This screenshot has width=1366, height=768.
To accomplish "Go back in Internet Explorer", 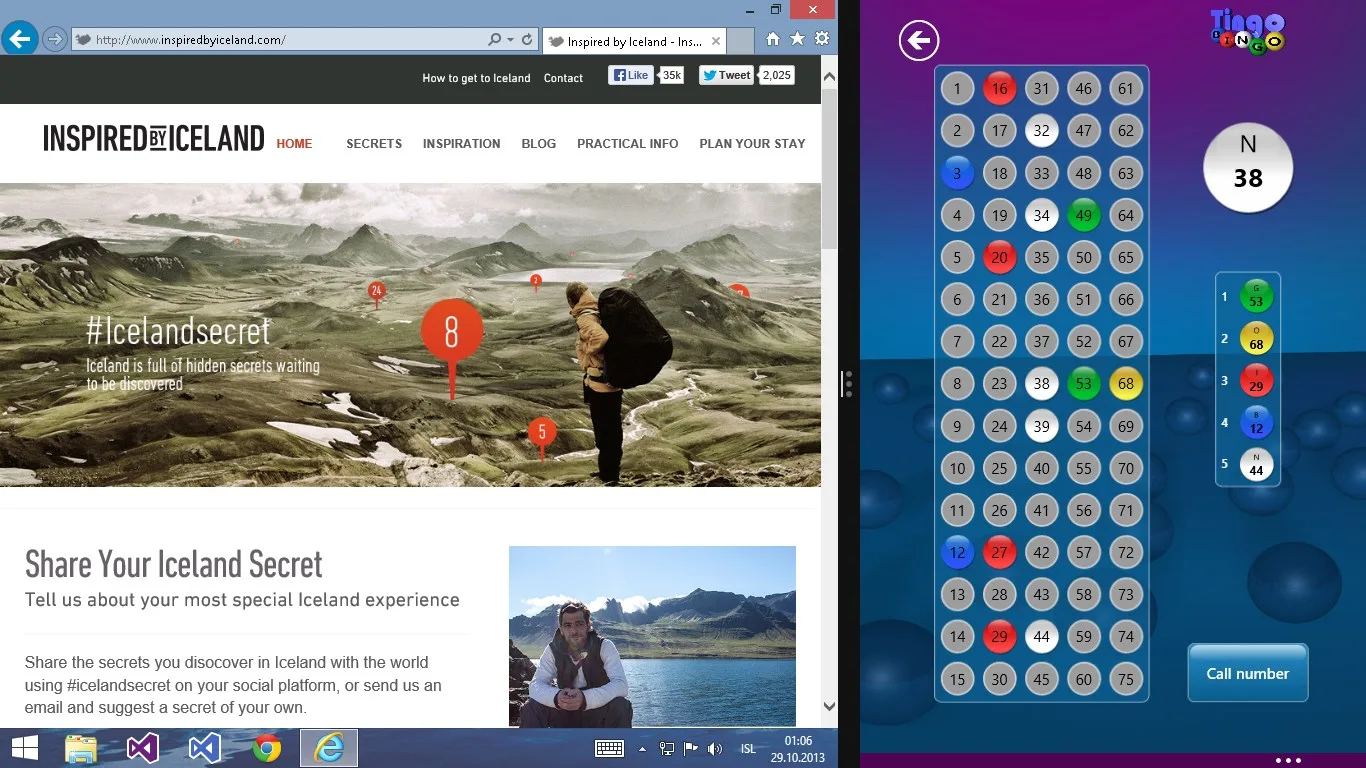I will tap(19, 39).
